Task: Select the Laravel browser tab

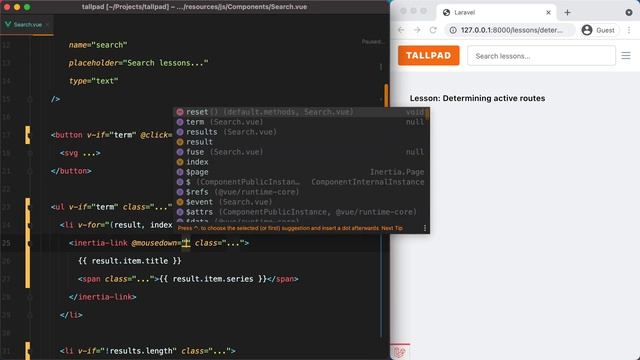Action: click(x=497, y=13)
